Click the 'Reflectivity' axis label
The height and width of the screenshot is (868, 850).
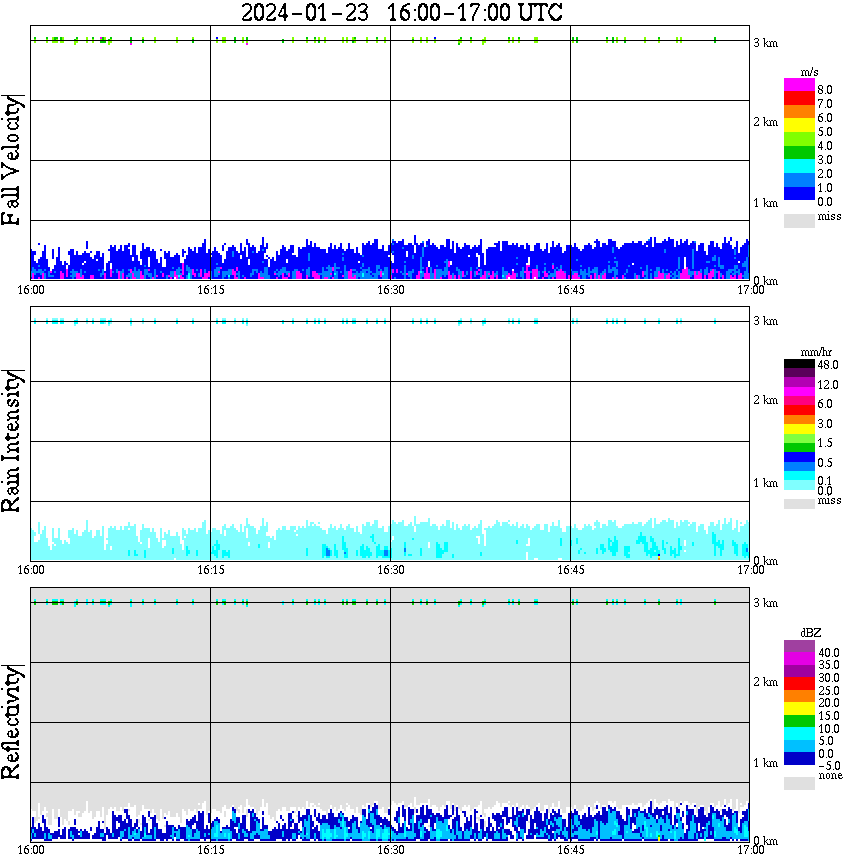point(12,721)
